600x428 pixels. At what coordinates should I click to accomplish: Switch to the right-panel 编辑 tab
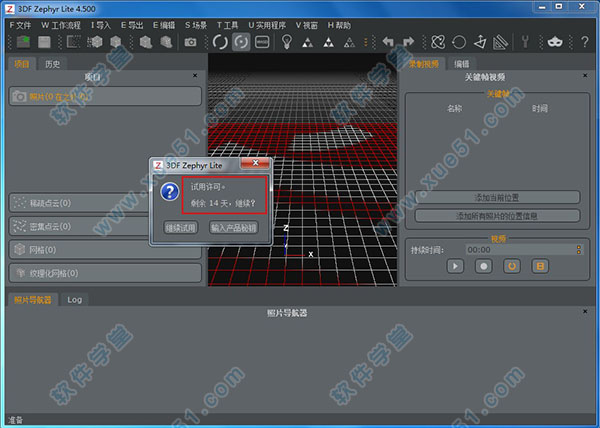point(462,64)
